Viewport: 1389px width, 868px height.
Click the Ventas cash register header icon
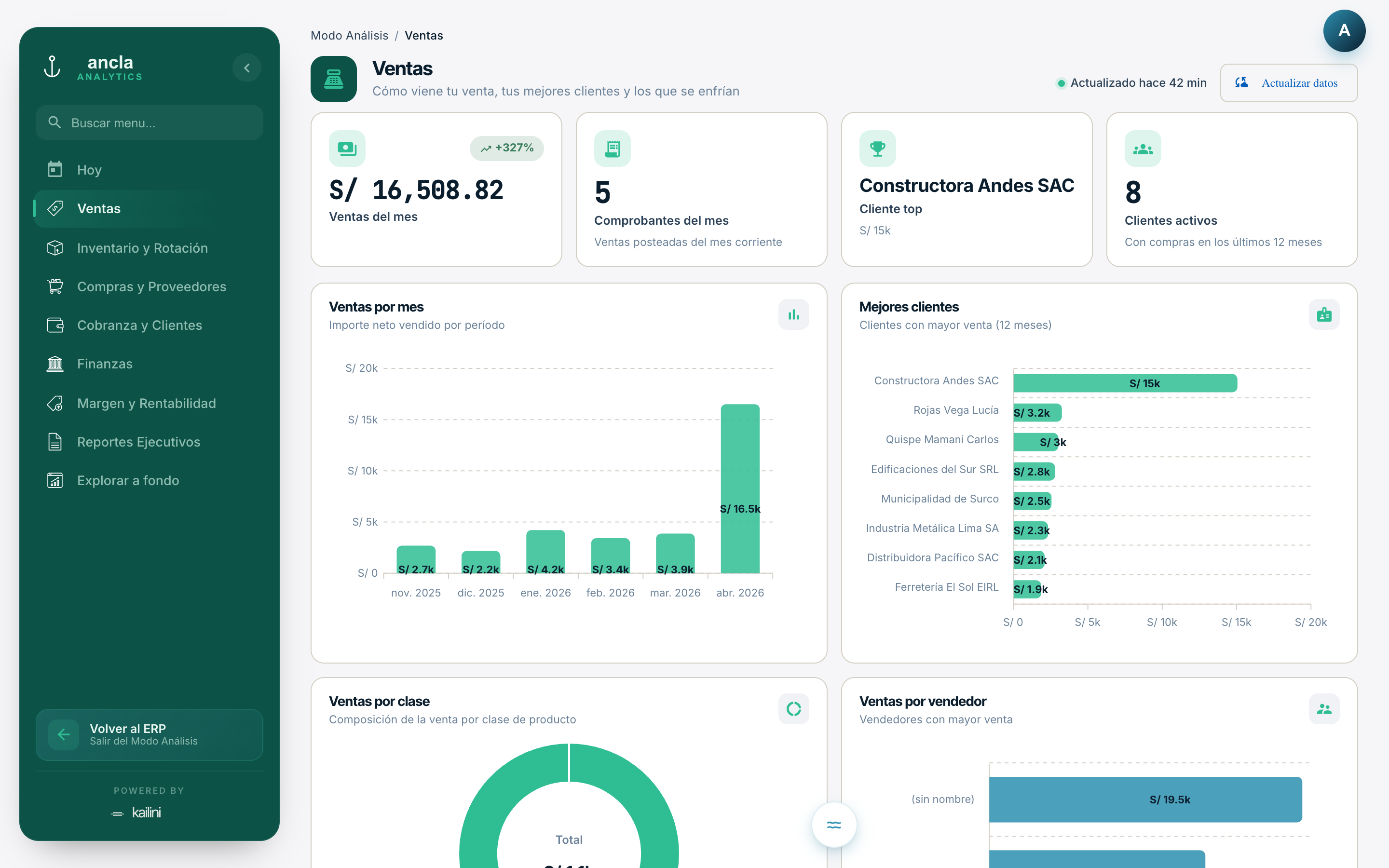(333, 79)
